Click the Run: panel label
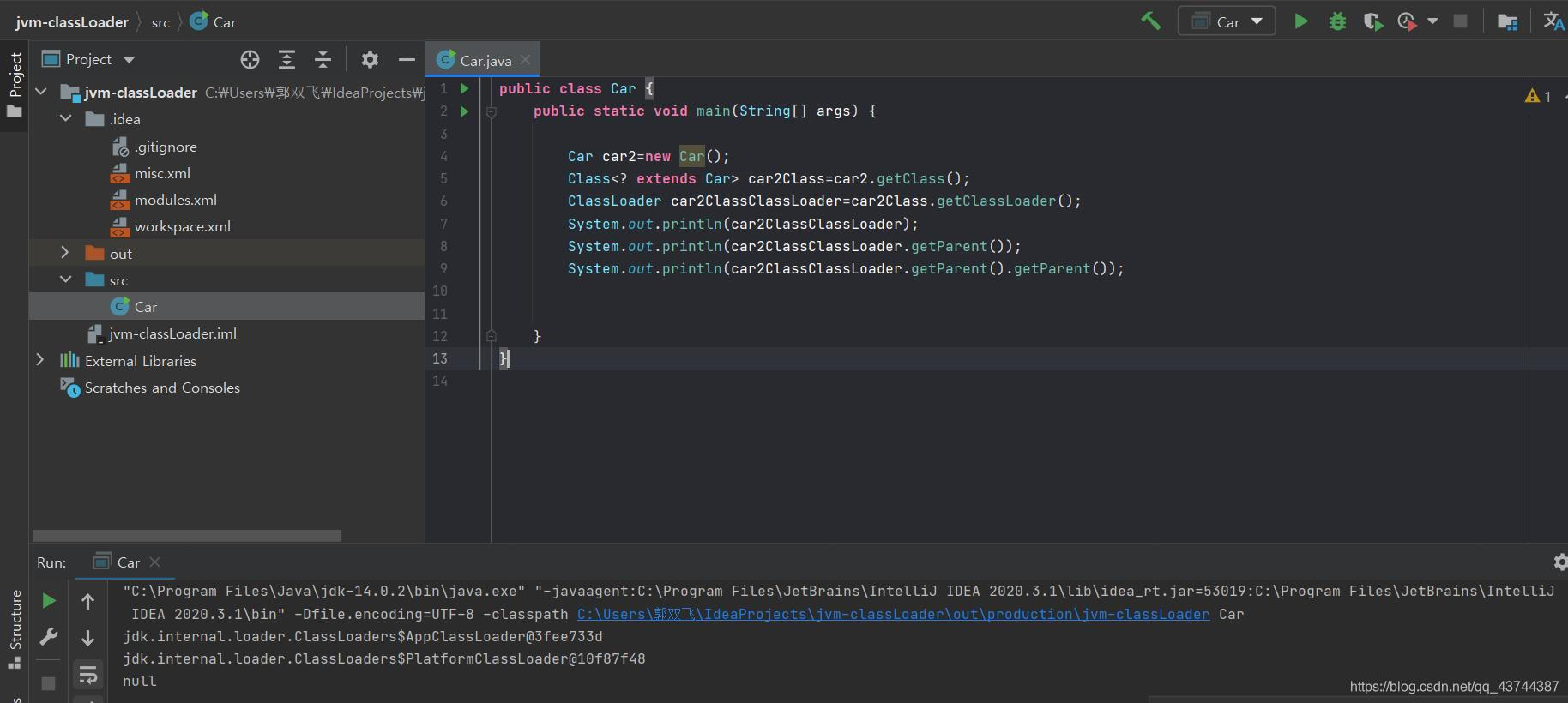 (x=51, y=562)
